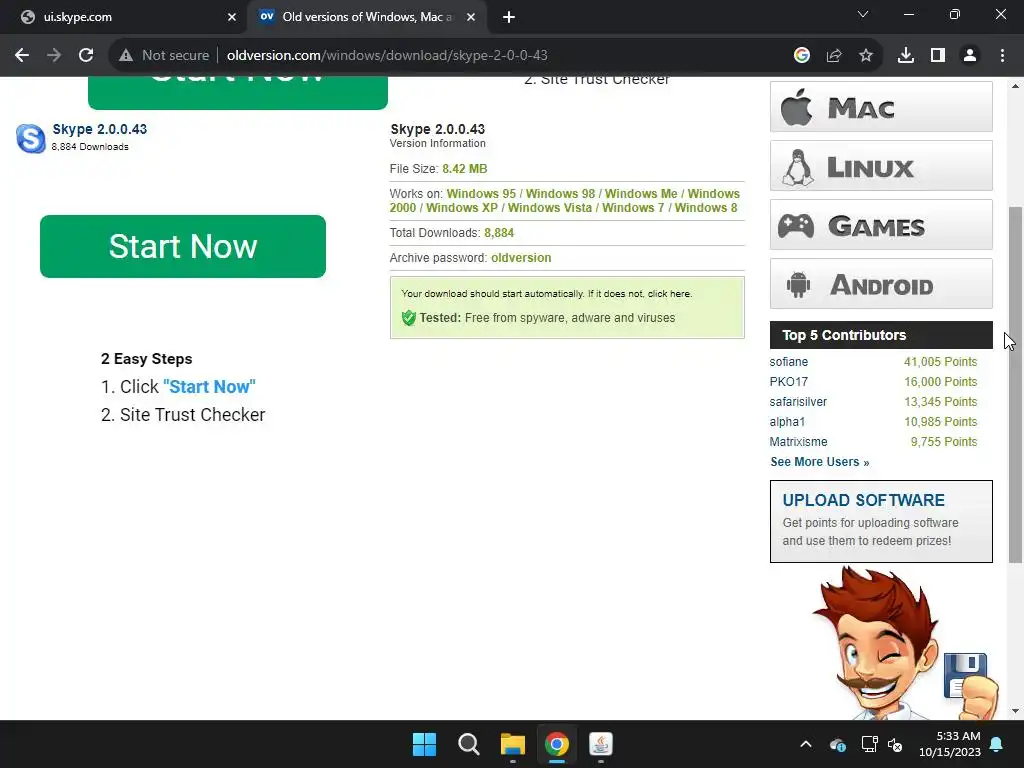Click file size 8.42 MB value
Screen dimensions: 1024x768
pyautogui.click(x=465, y=168)
